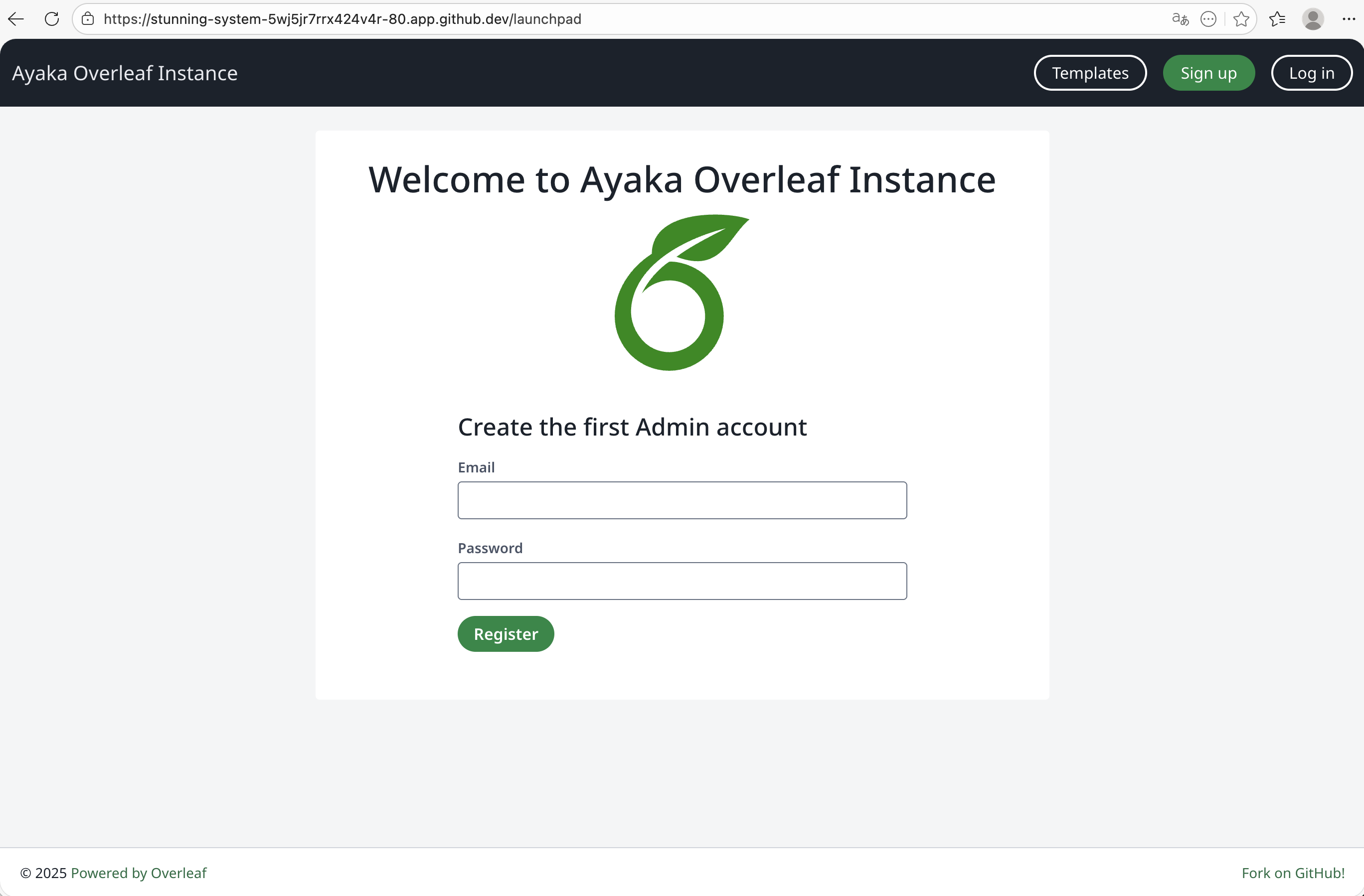Click the Log in button
The image size is (1364, 896).
tap(1311, 73)
